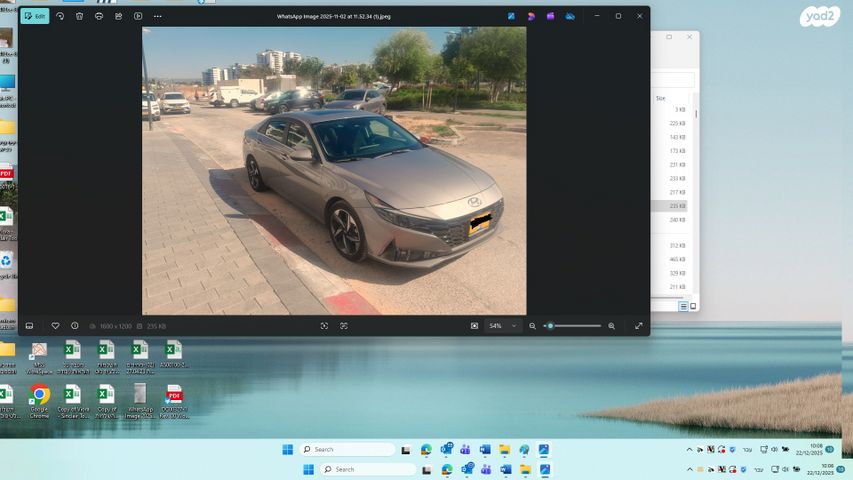Image resolution: width=853 pixels, height=480 pixels.
Task: Click the second scan-frame icon at bottom center
Action: coord(344,326)
